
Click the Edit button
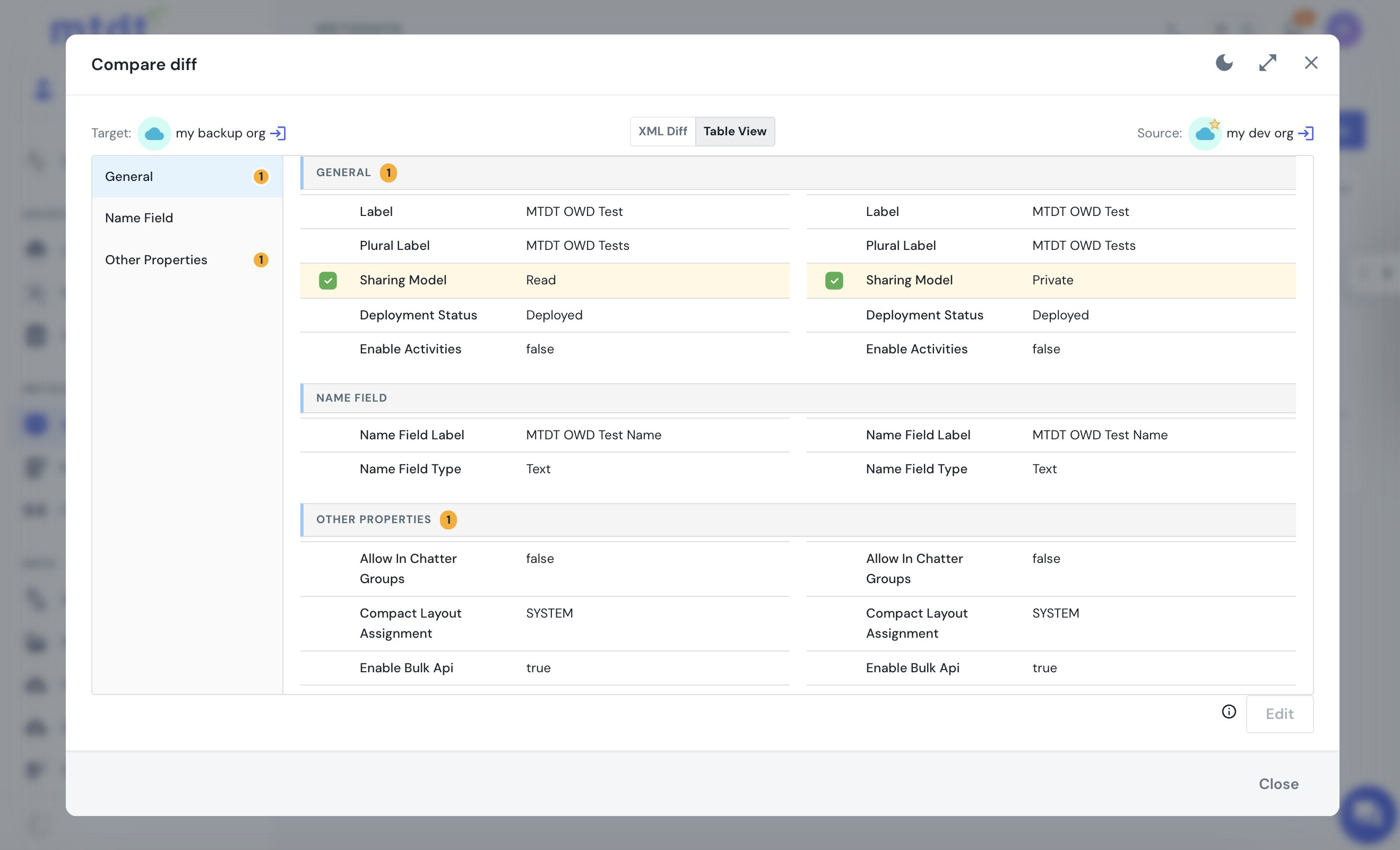pos(1280,714)
